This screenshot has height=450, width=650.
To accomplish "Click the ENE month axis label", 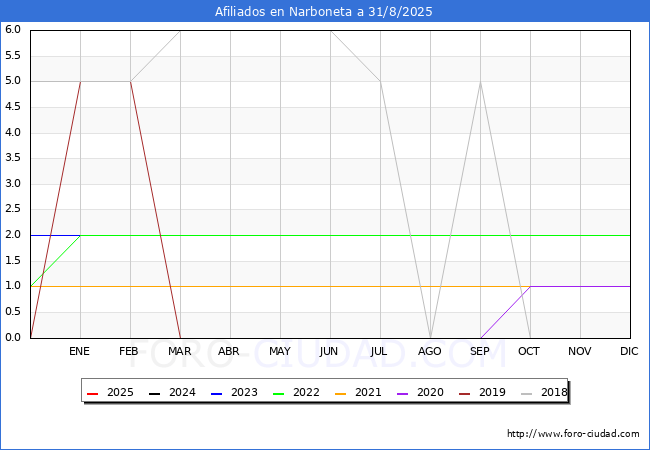I will (80, 352).
